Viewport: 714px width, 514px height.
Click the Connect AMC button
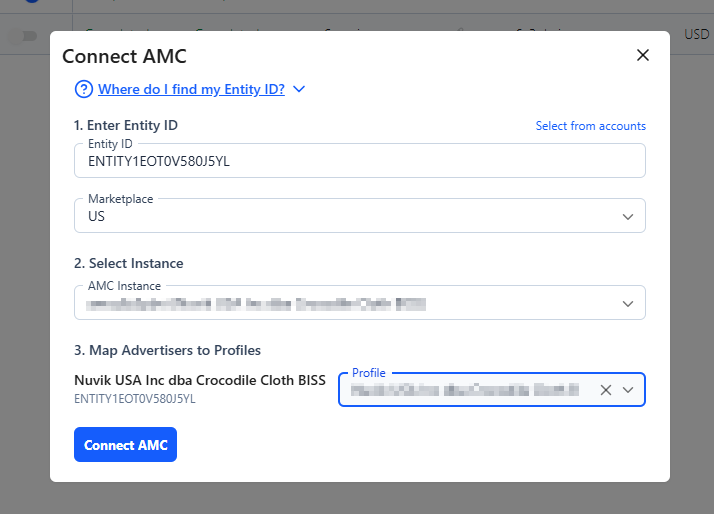(126, 444)
